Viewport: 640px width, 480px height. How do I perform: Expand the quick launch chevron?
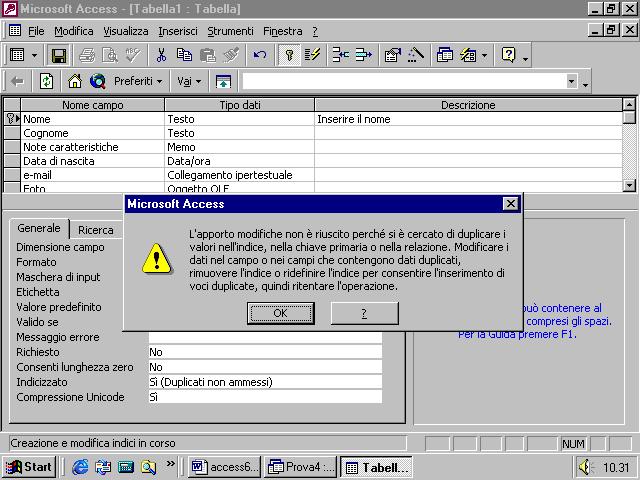170,463
